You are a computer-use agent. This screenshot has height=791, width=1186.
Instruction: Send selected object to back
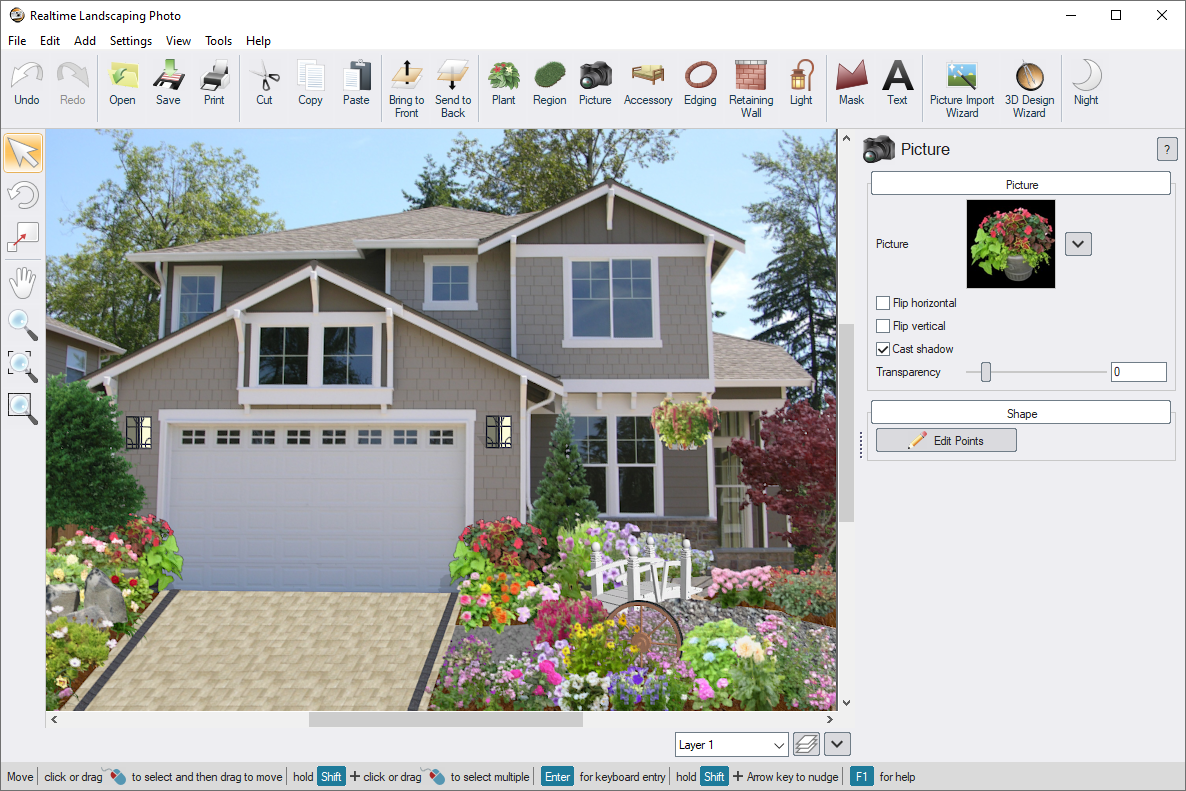coord(452,85)
